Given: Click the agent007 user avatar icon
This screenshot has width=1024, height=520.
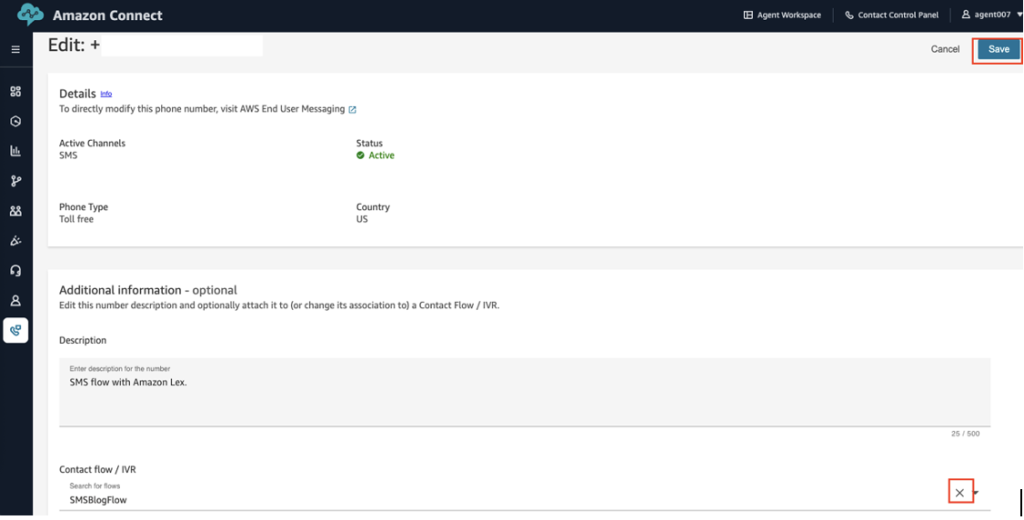Looking at the screenshot, I should tap(966, 14).
